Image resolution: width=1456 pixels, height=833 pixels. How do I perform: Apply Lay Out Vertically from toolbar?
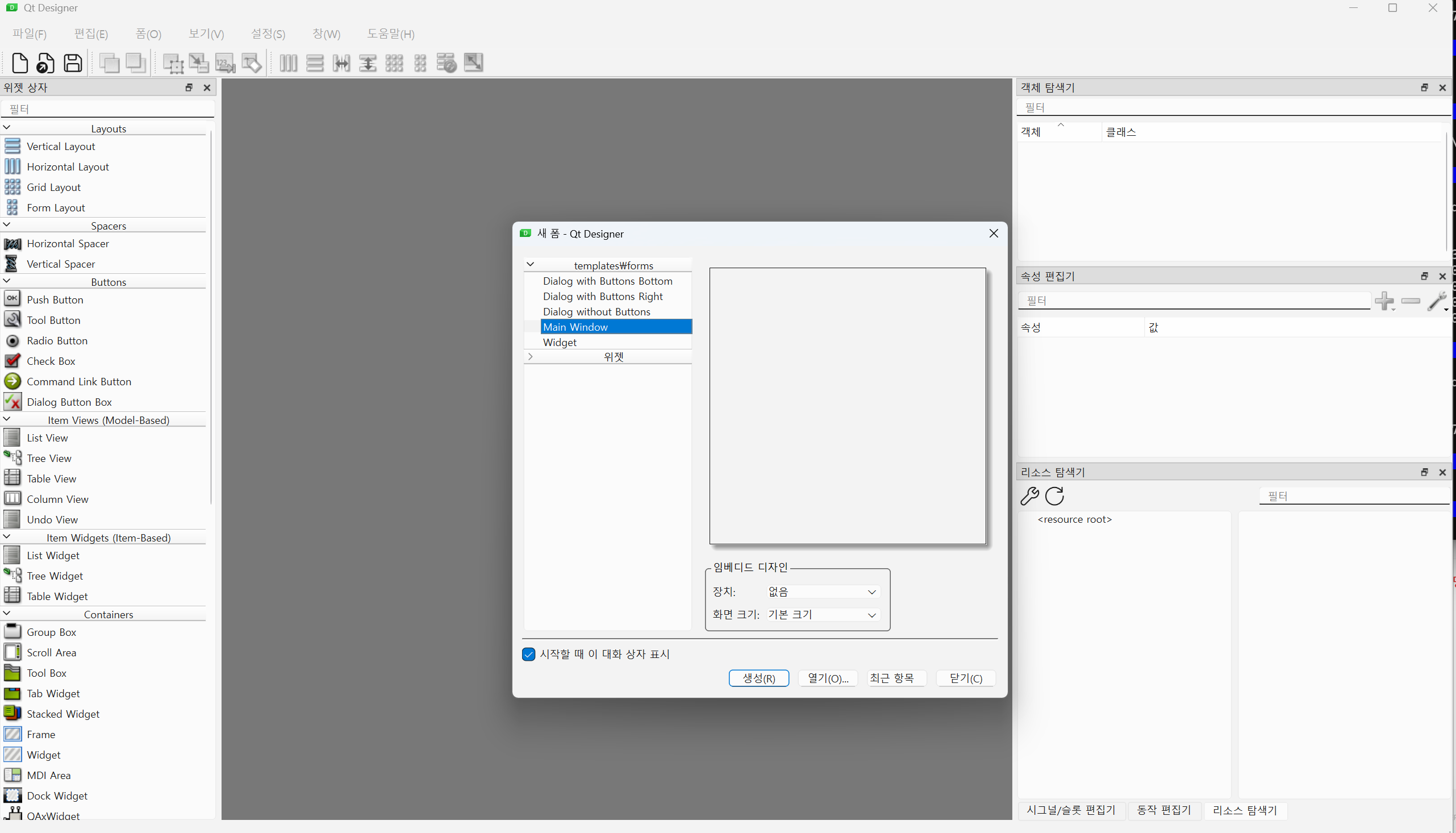coord(315,63)
